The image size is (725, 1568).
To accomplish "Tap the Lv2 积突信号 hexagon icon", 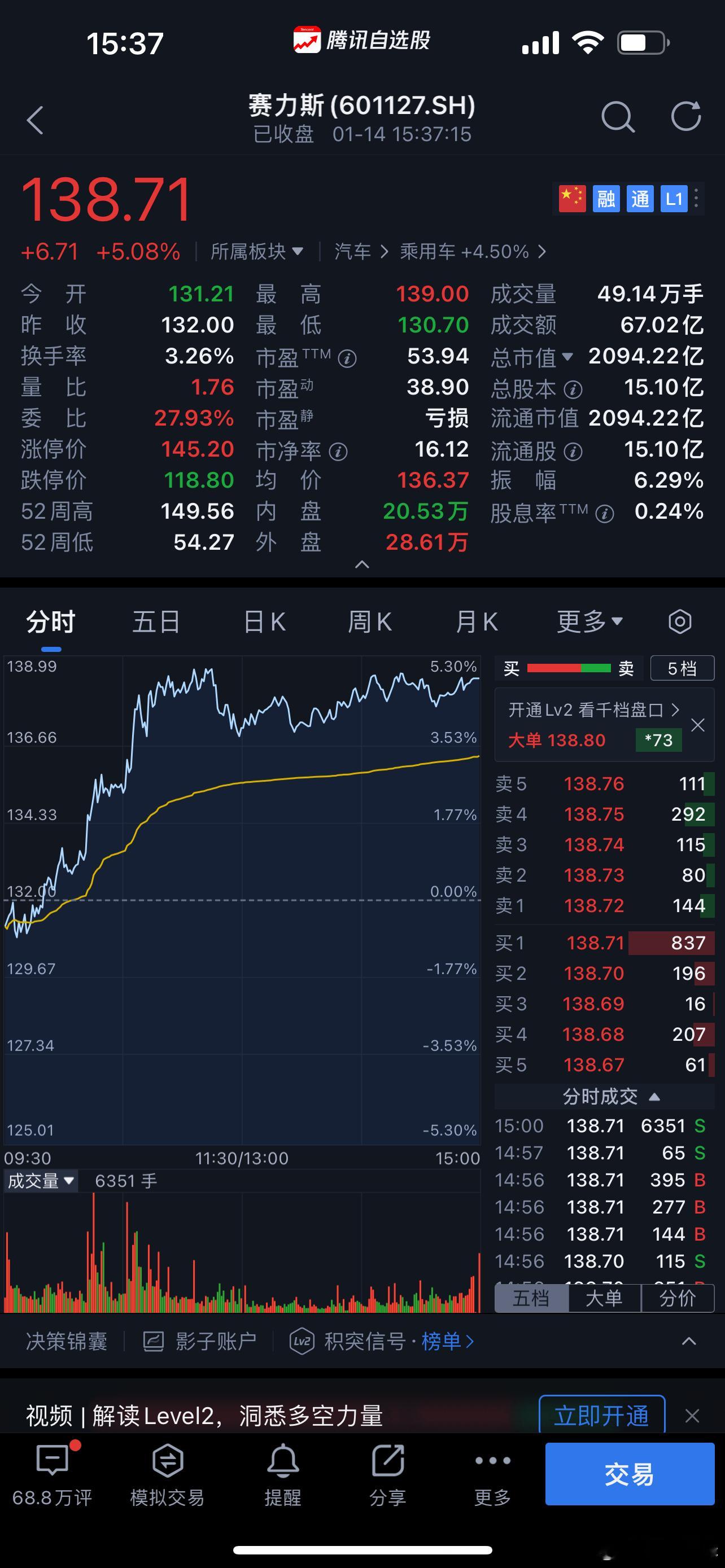I will 302,1341.
